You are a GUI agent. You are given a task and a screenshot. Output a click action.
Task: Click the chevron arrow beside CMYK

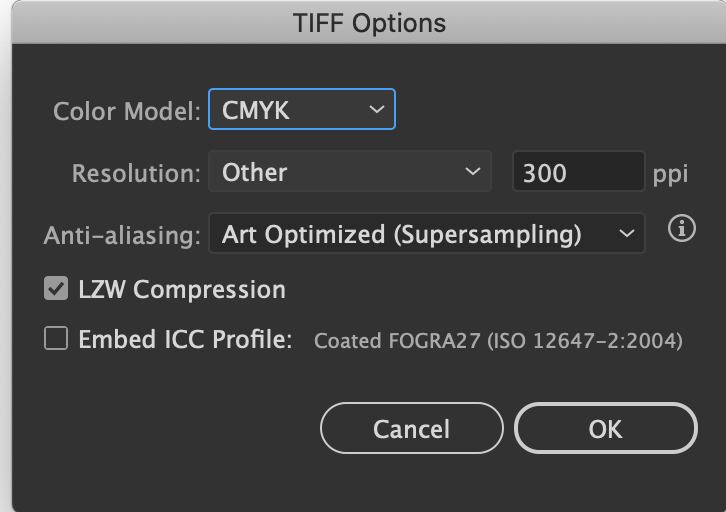tap(376, 110)
